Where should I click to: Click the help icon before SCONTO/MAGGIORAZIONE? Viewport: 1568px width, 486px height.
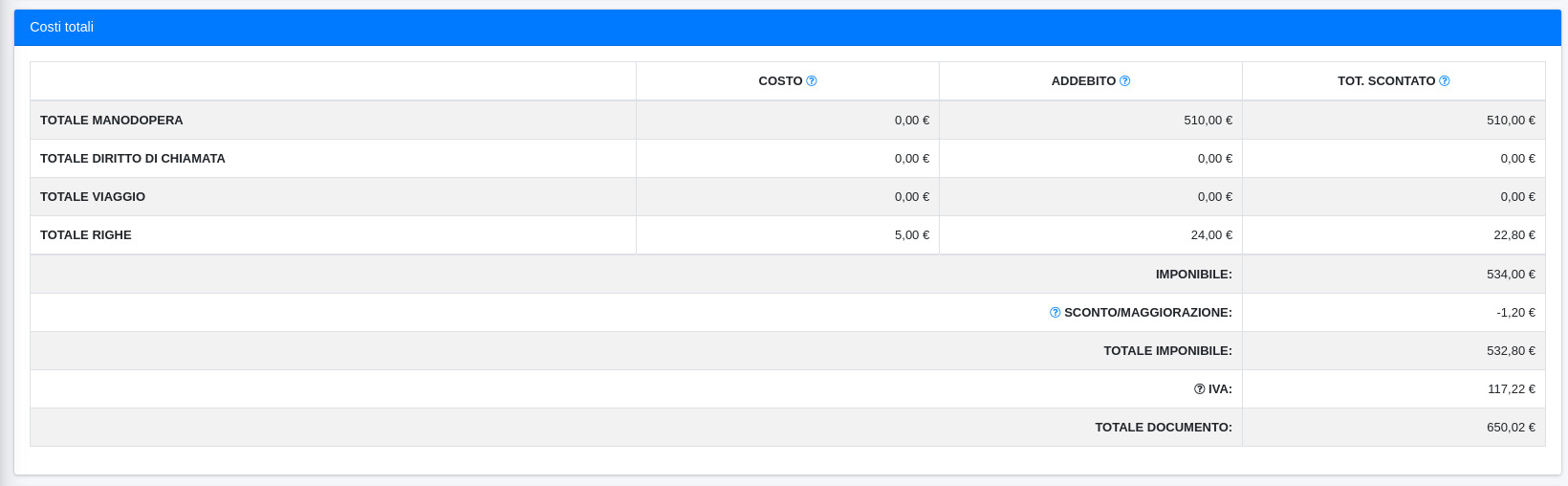tap(1056, 313)
